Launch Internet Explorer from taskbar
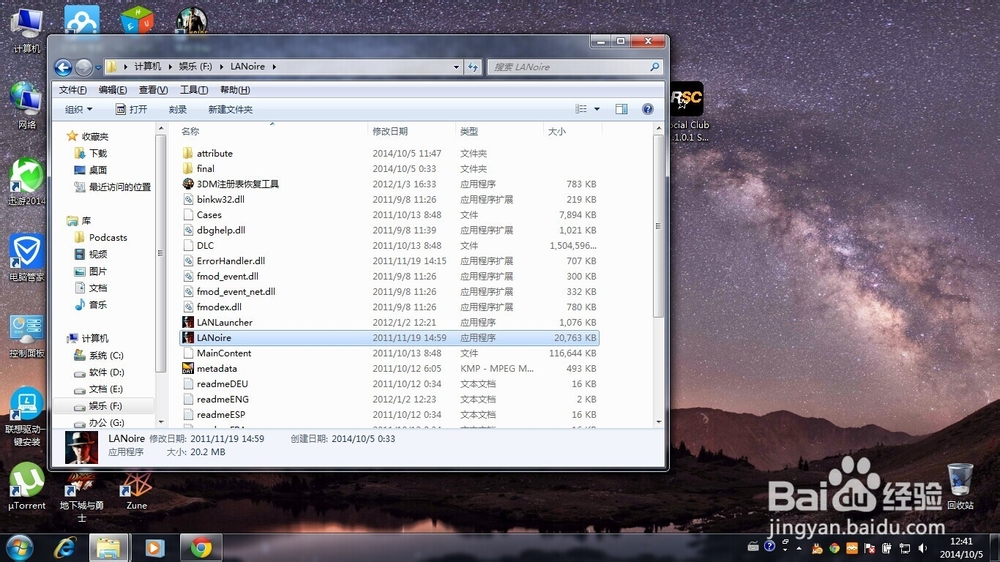The image size is (1000, 562). 64,547
